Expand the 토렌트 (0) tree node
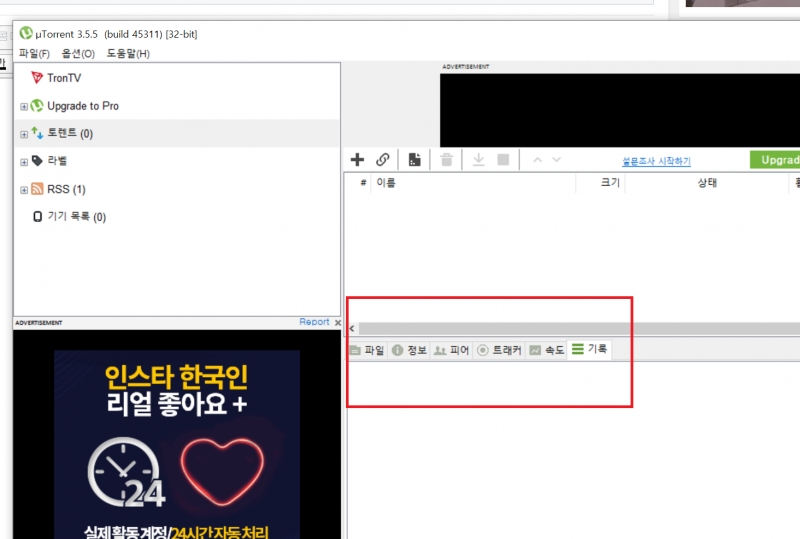This screenshot has width=800, height=539. 24,134
